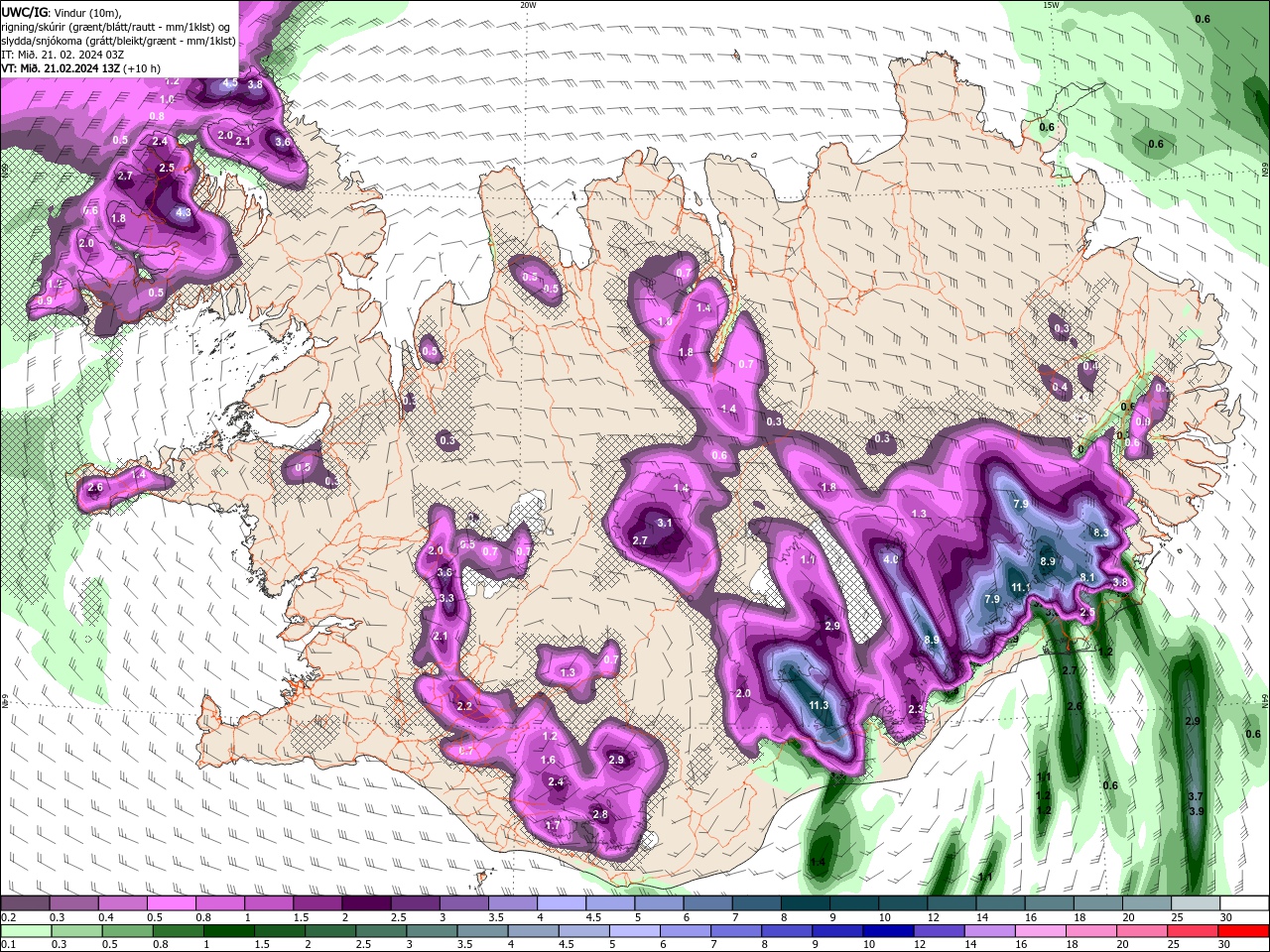Click the 1.7 value label on the south coast
The width and height of the screenshot is (1270, 952).
553,825
